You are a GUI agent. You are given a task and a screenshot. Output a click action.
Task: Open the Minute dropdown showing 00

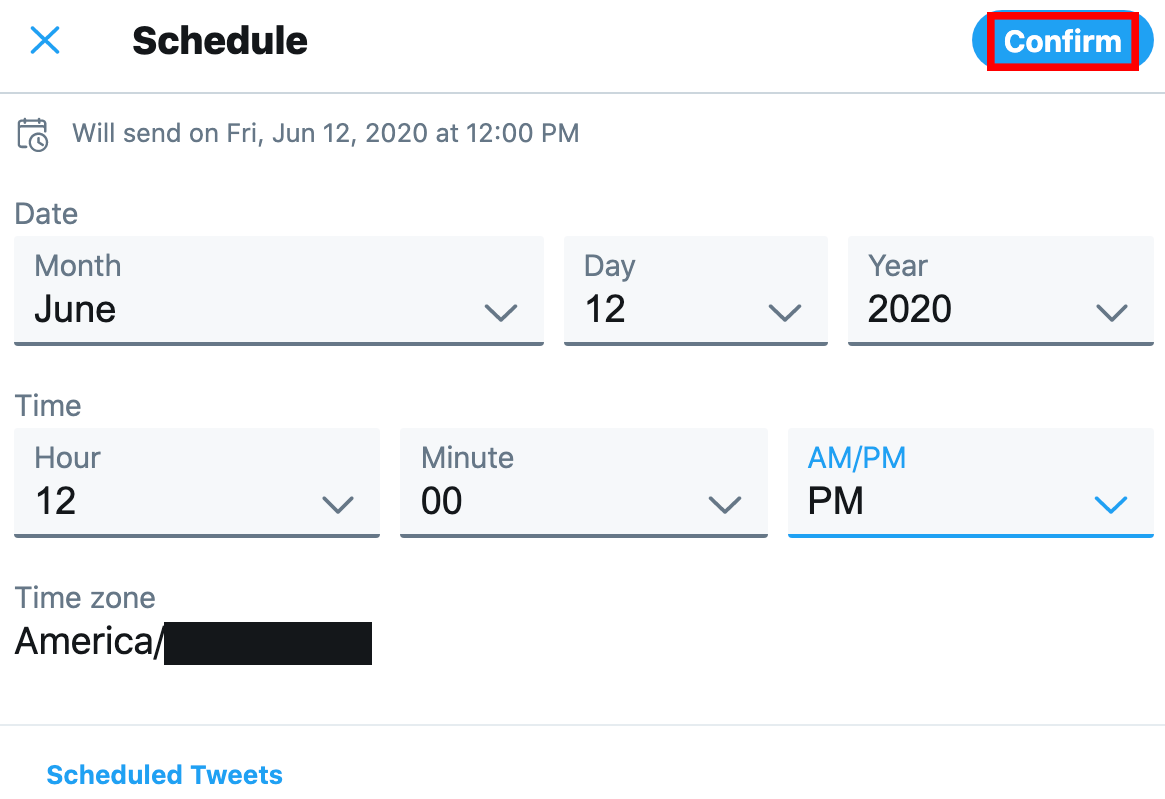click(583, 483)
